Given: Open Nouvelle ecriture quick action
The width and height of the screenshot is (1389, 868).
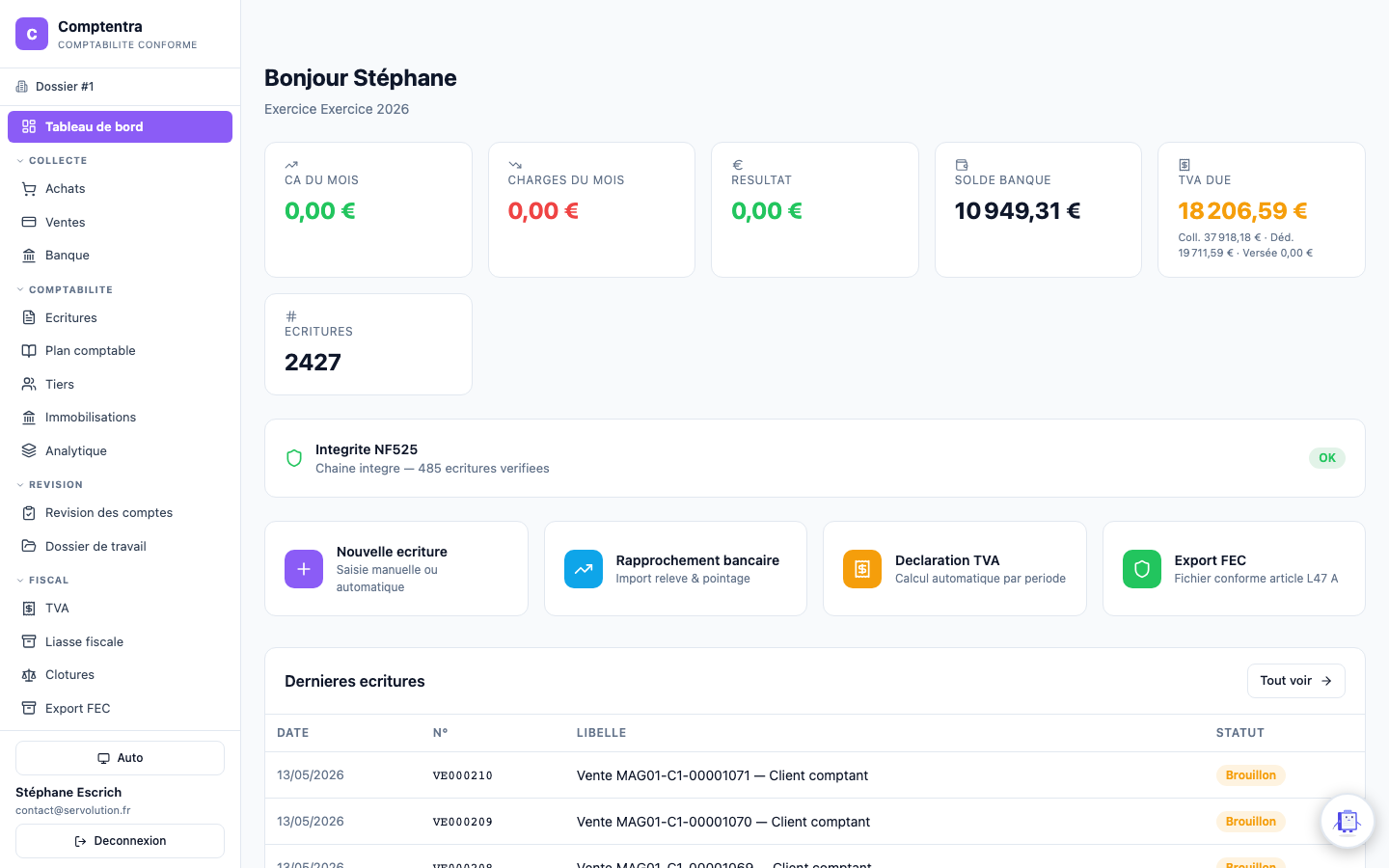Looking at the screenshot, I should coord(396,569).
